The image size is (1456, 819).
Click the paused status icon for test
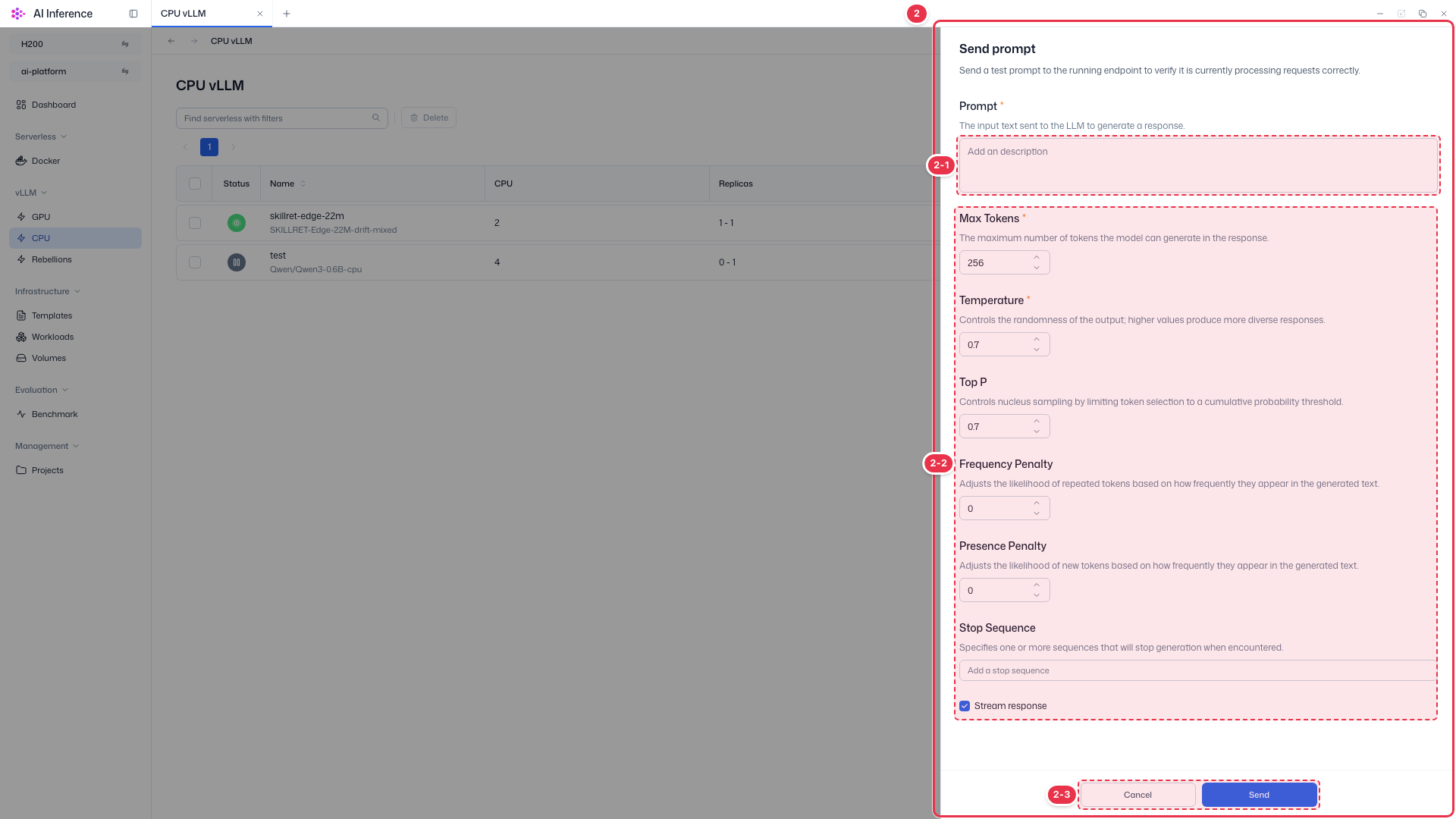[x=237, y=262]
